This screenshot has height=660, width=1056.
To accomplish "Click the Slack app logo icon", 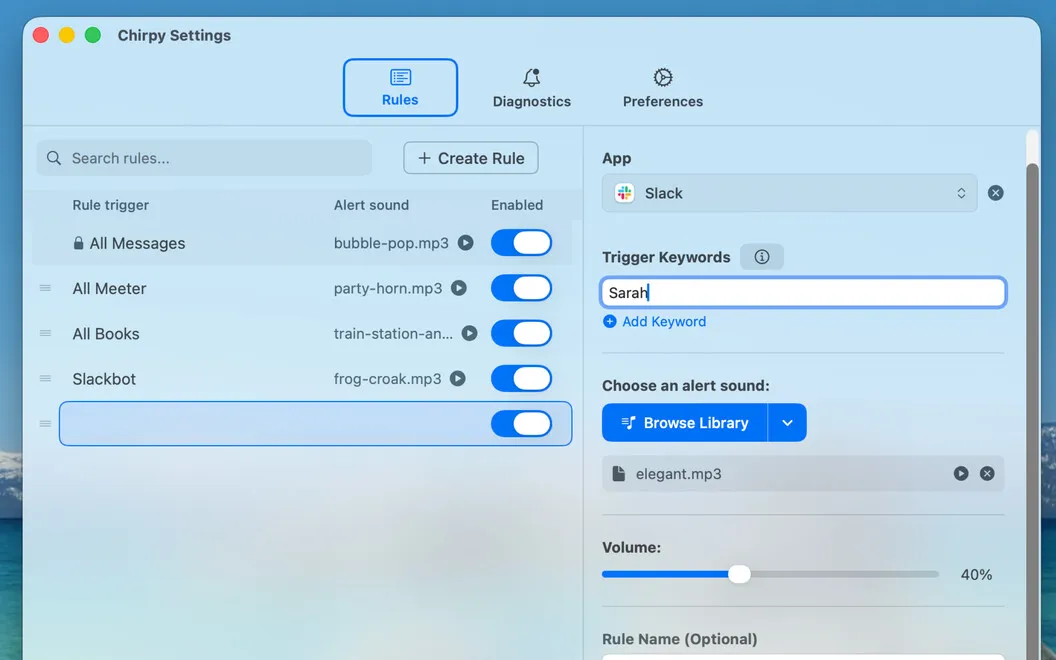I will 624,193.
